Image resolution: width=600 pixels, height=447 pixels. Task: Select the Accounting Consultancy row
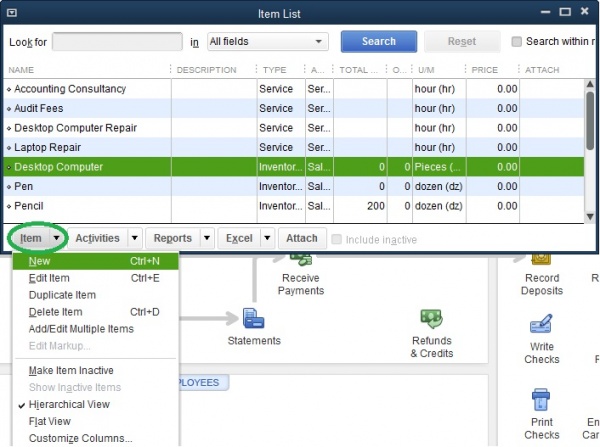(293, 89)
